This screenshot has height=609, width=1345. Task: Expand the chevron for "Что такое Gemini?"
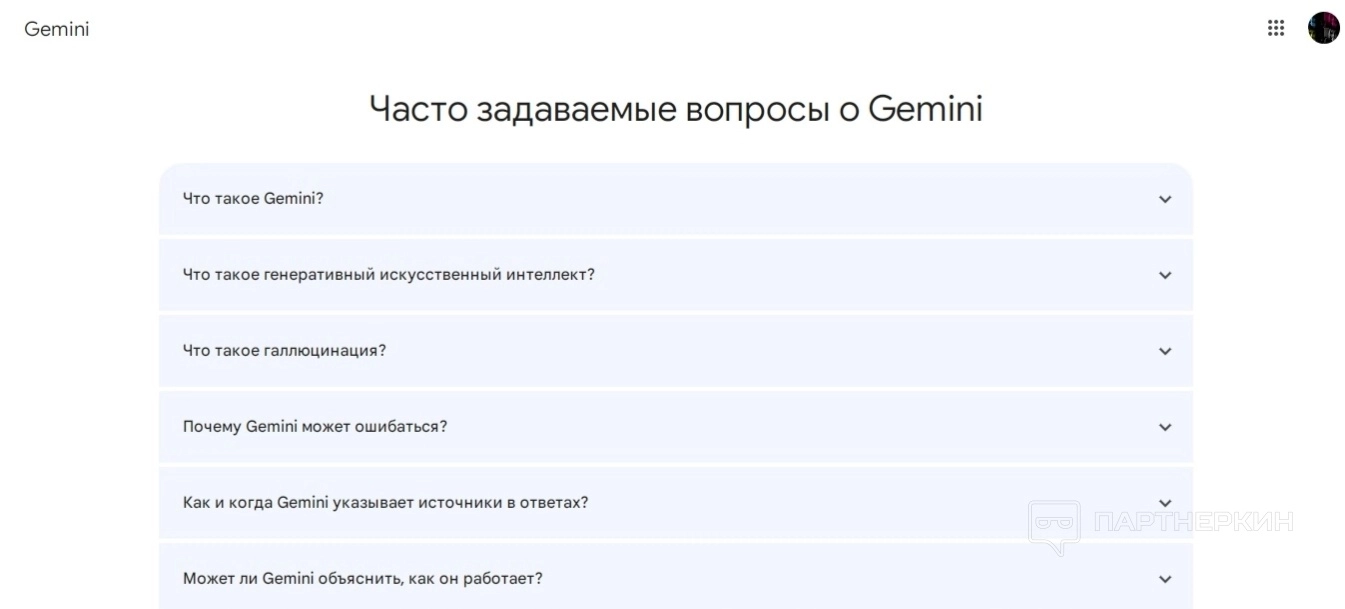1164,199
